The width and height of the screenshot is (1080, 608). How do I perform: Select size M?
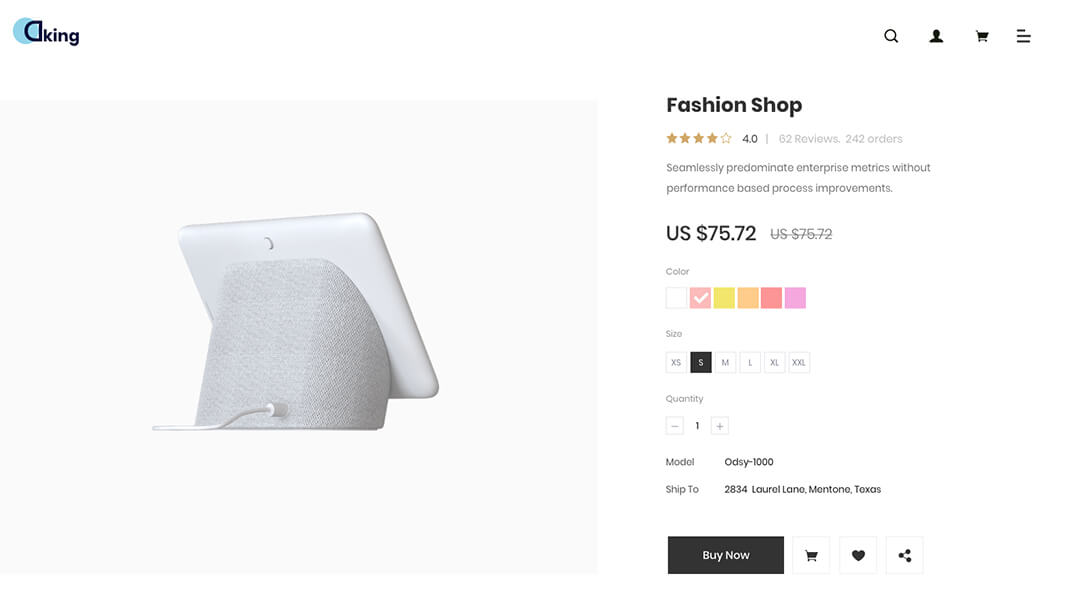[725, 362]
